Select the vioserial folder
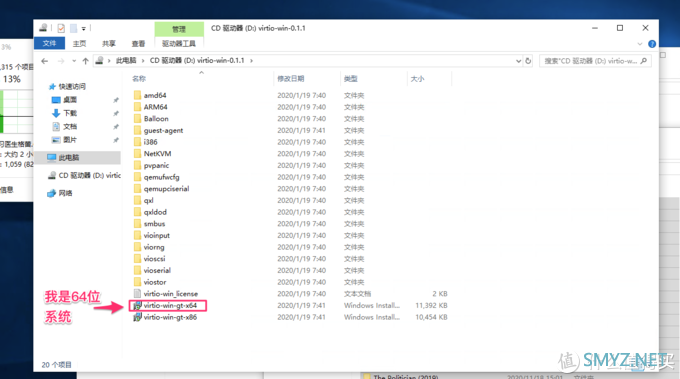This screenshot has height=379, width=680. pos(157,270)
